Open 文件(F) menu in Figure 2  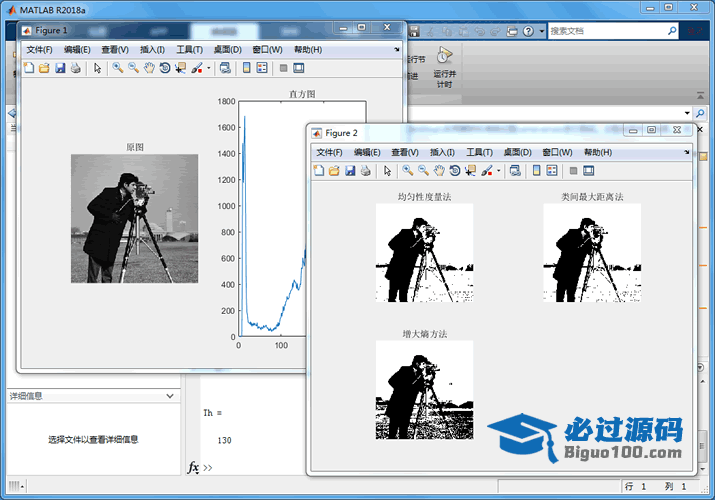click(x=329, y=152)
